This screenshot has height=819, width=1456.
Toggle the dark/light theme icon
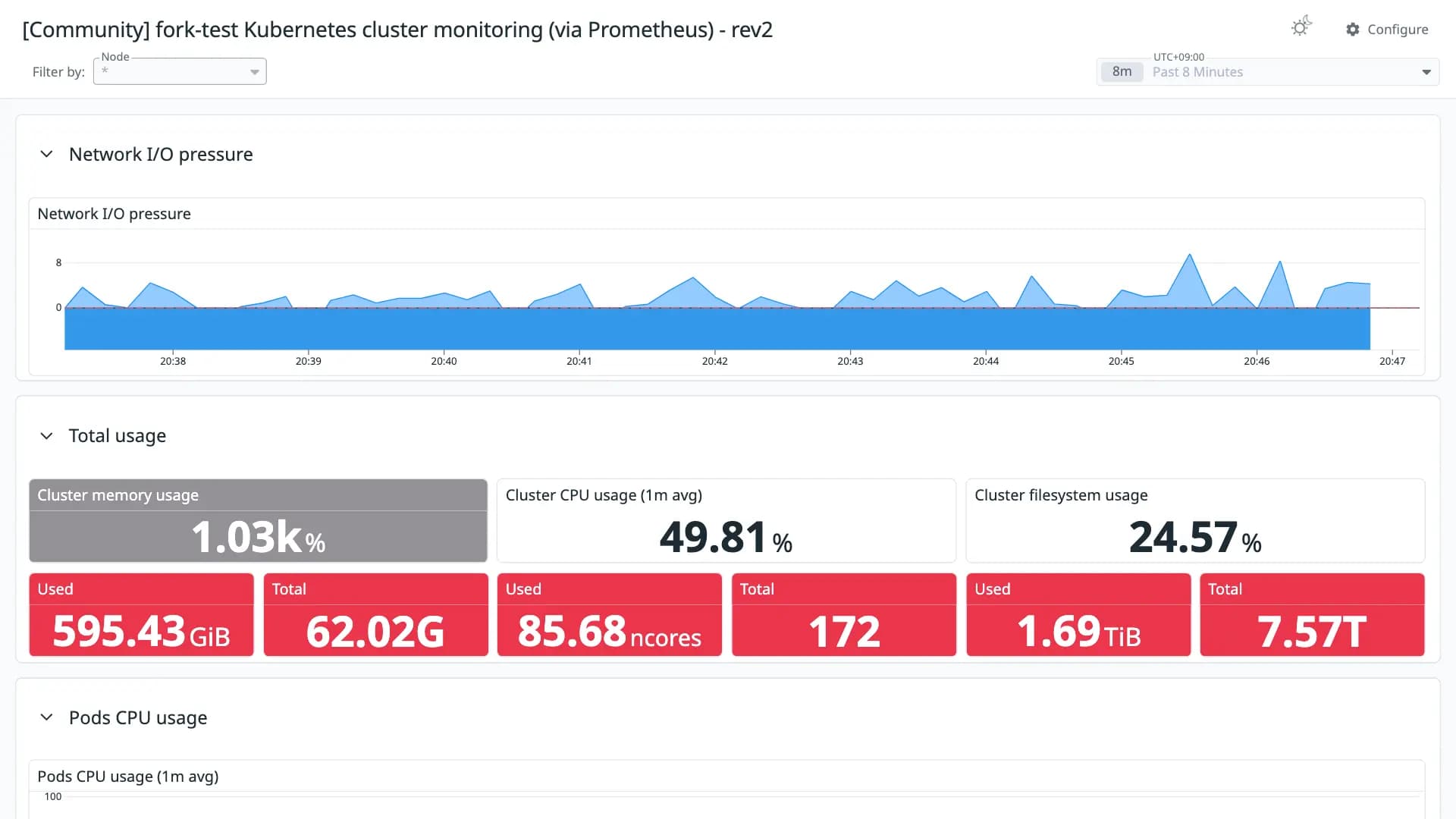click(x=1301, y=27)
